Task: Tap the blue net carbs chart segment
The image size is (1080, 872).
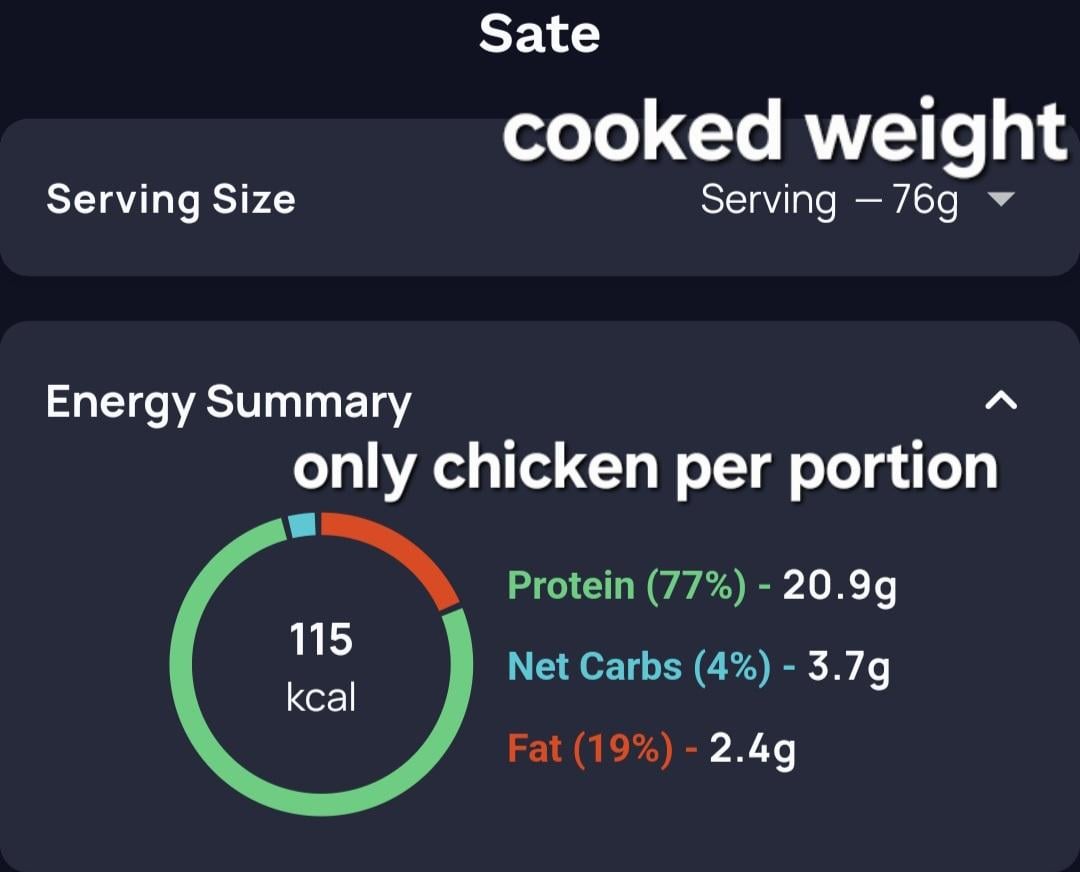Action: [x=302, y=525]
